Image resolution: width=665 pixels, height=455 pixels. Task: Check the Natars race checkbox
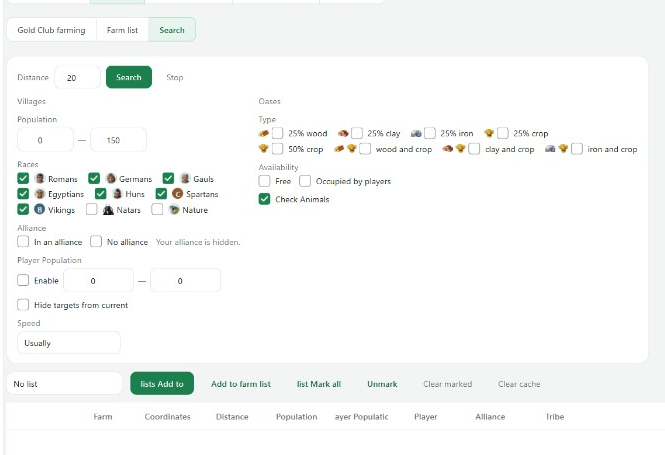coord(92,209)
